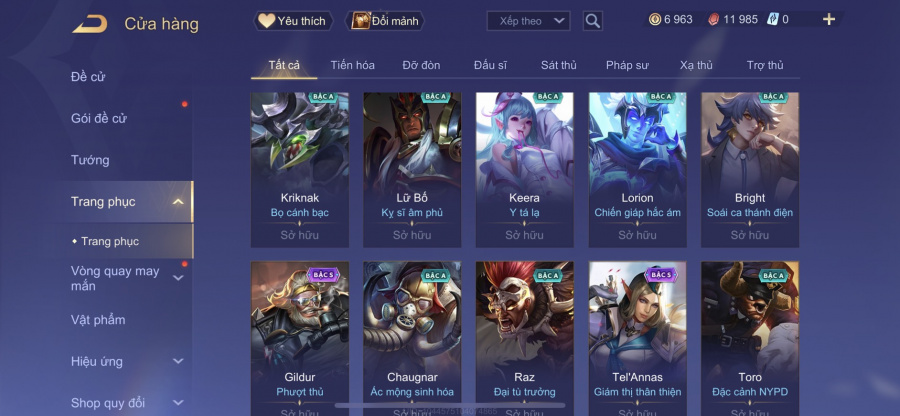Viewport: 900px width, 416px height.
Task: Select the Tiến hóa tab
Action: click(x=352, y=65)
